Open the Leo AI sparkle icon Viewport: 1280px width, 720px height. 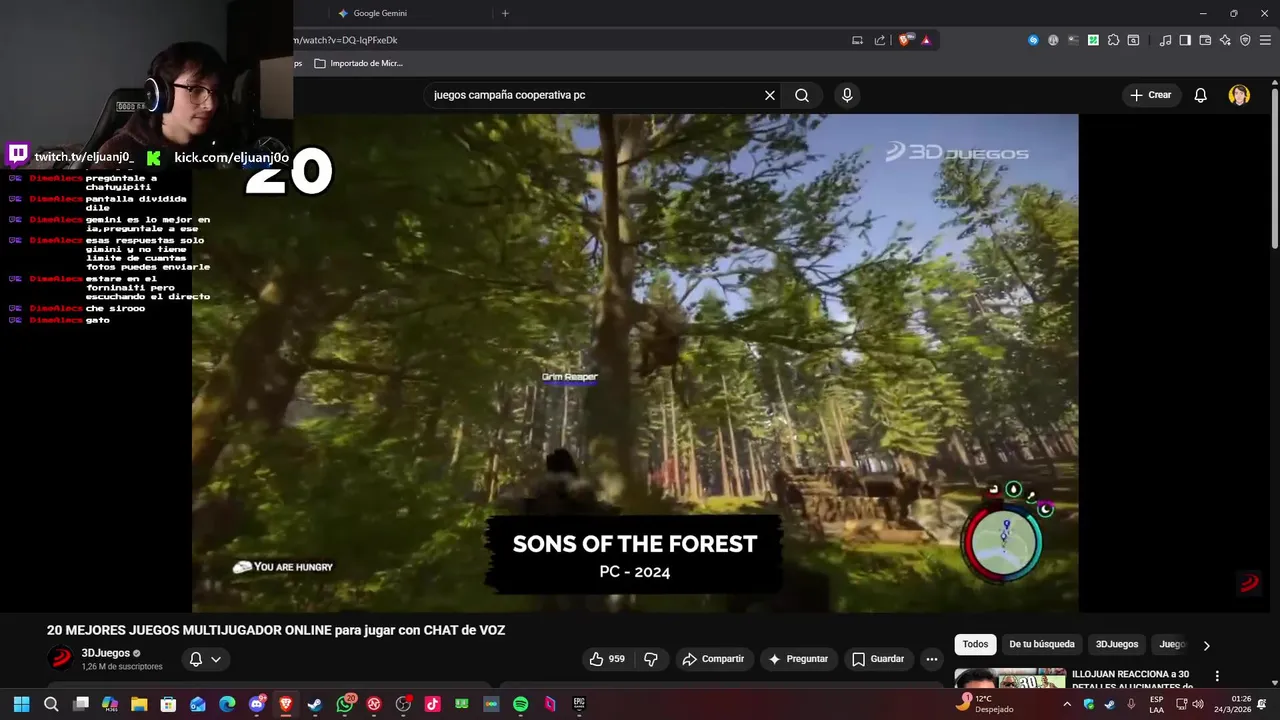tap(1225, 40)
